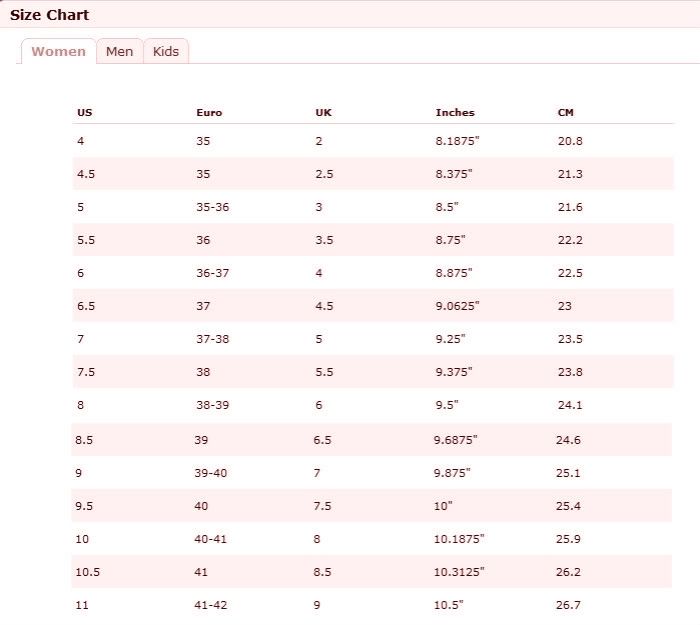Click the 20.8 CM value
This screenshot has width=700, height=625.
coord(570,141)
